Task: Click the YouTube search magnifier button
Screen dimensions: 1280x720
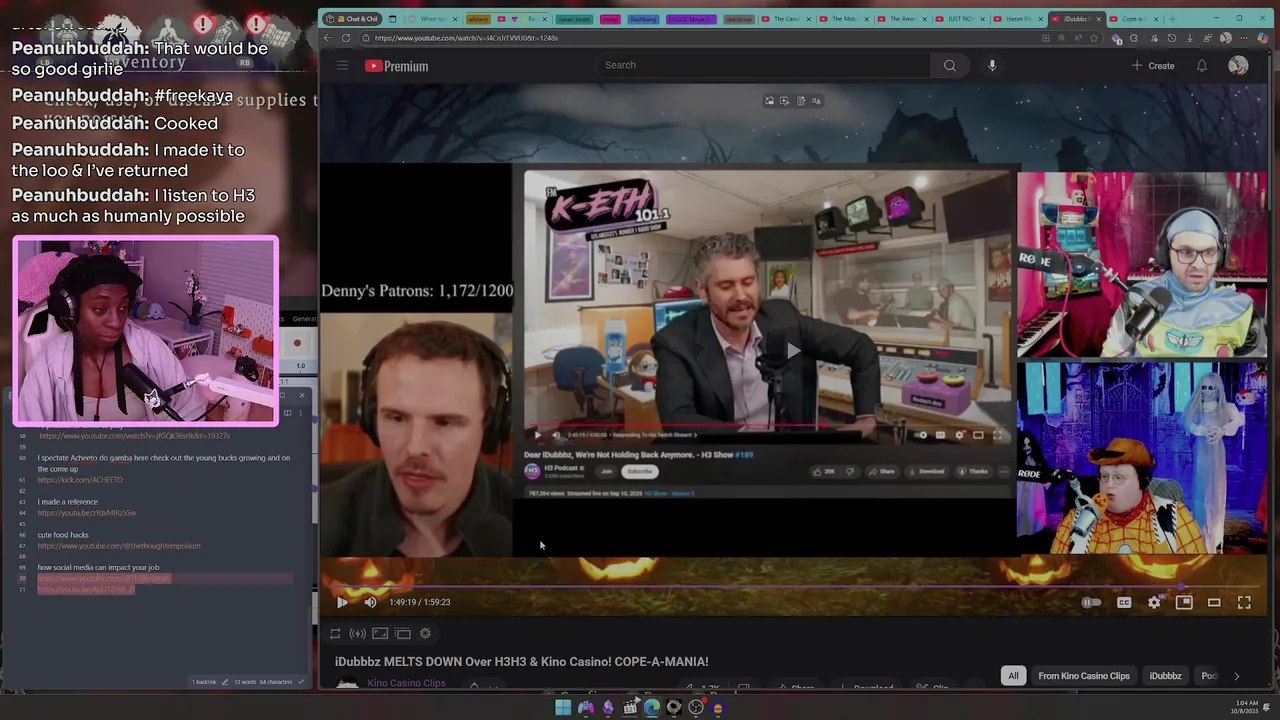Action: pyautogui.click(x=949, y=66)
